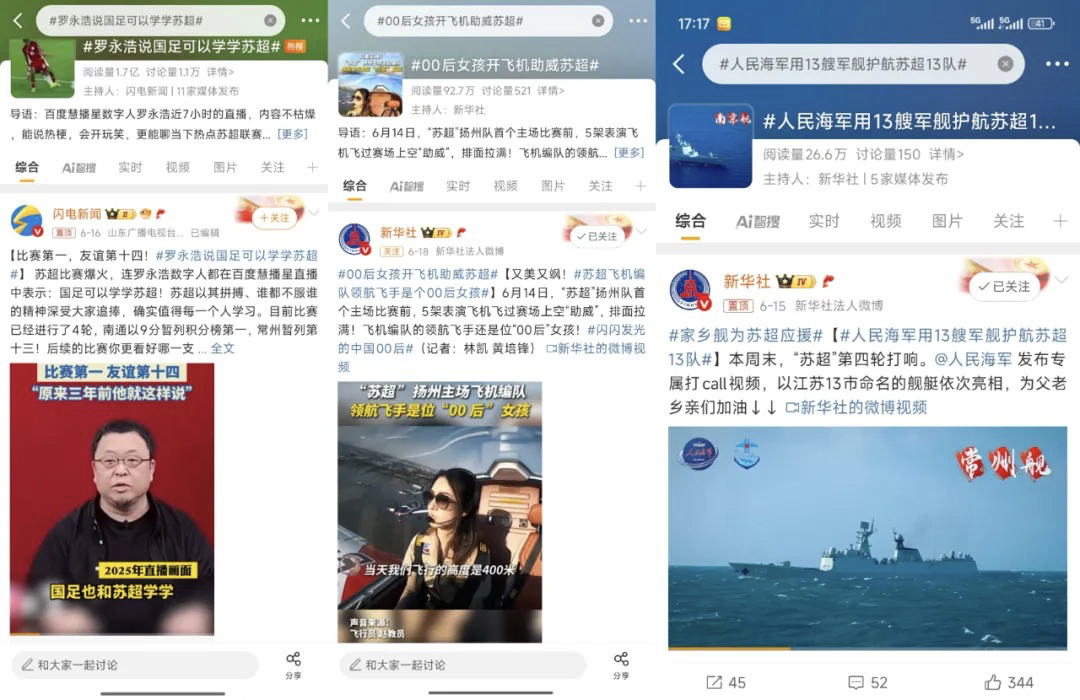Open three-dot menu in the navy topic panel
This screenshot has width=1080, height=700.
click(1057, 64)
